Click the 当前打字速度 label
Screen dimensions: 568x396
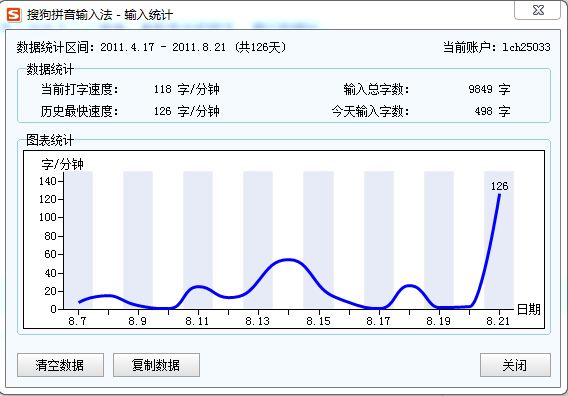click(80, 89)
